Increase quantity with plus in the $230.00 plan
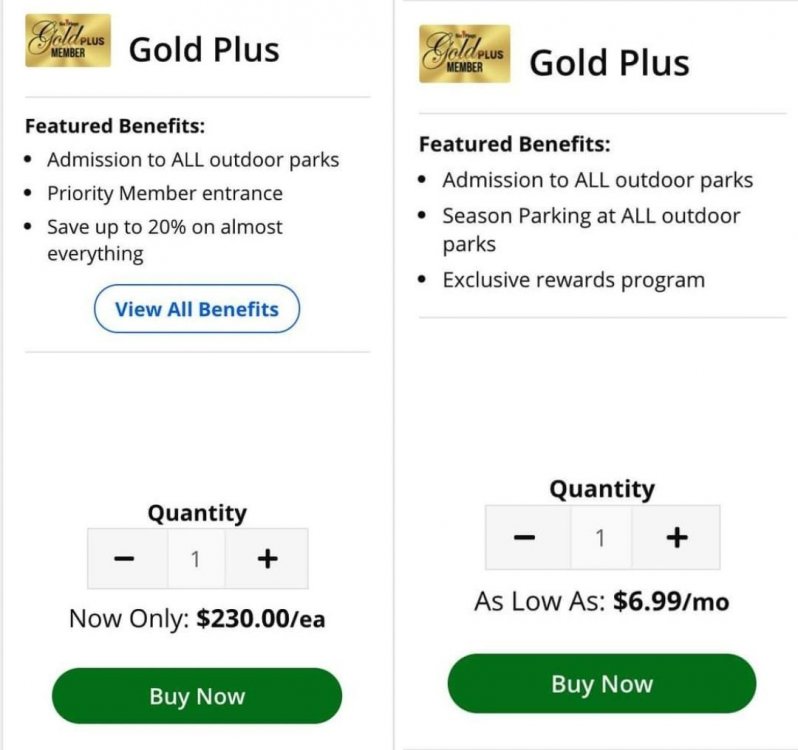The image size is (798, 750). [x=266, y=559]
